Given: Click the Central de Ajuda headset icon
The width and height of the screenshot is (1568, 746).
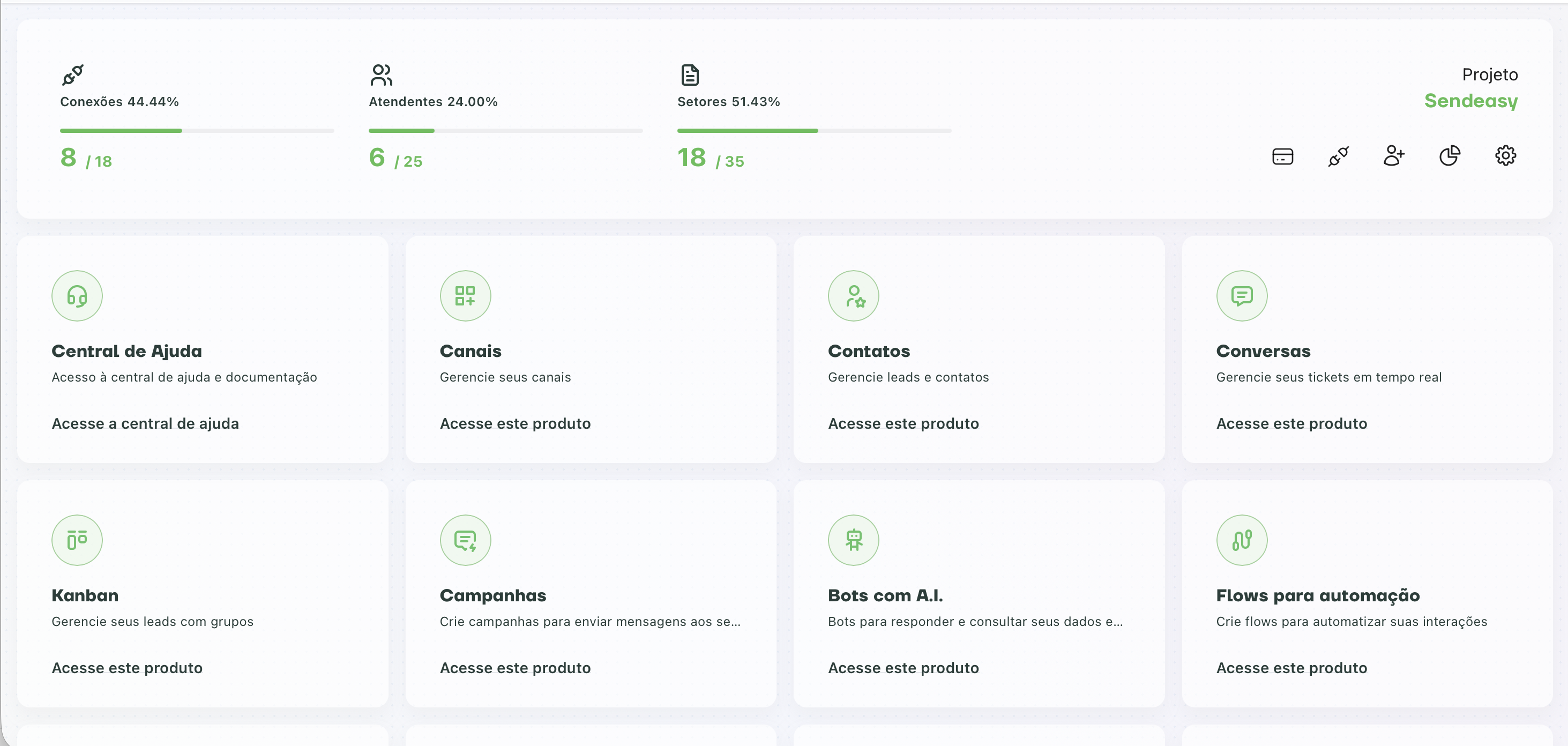Looking at the screenshot, I should click(77, 296).
